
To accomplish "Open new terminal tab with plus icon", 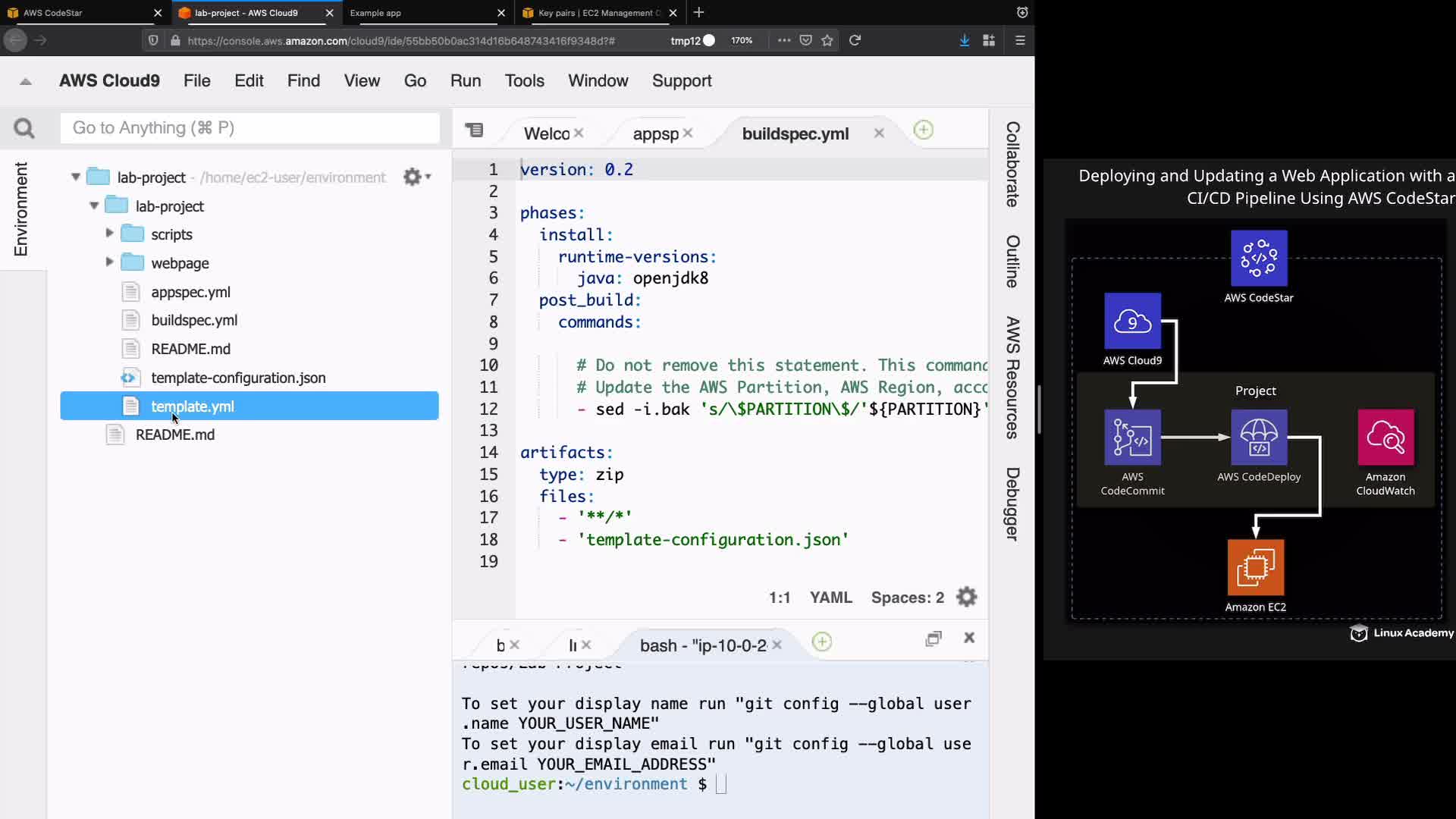I will (x=821, y=642).
